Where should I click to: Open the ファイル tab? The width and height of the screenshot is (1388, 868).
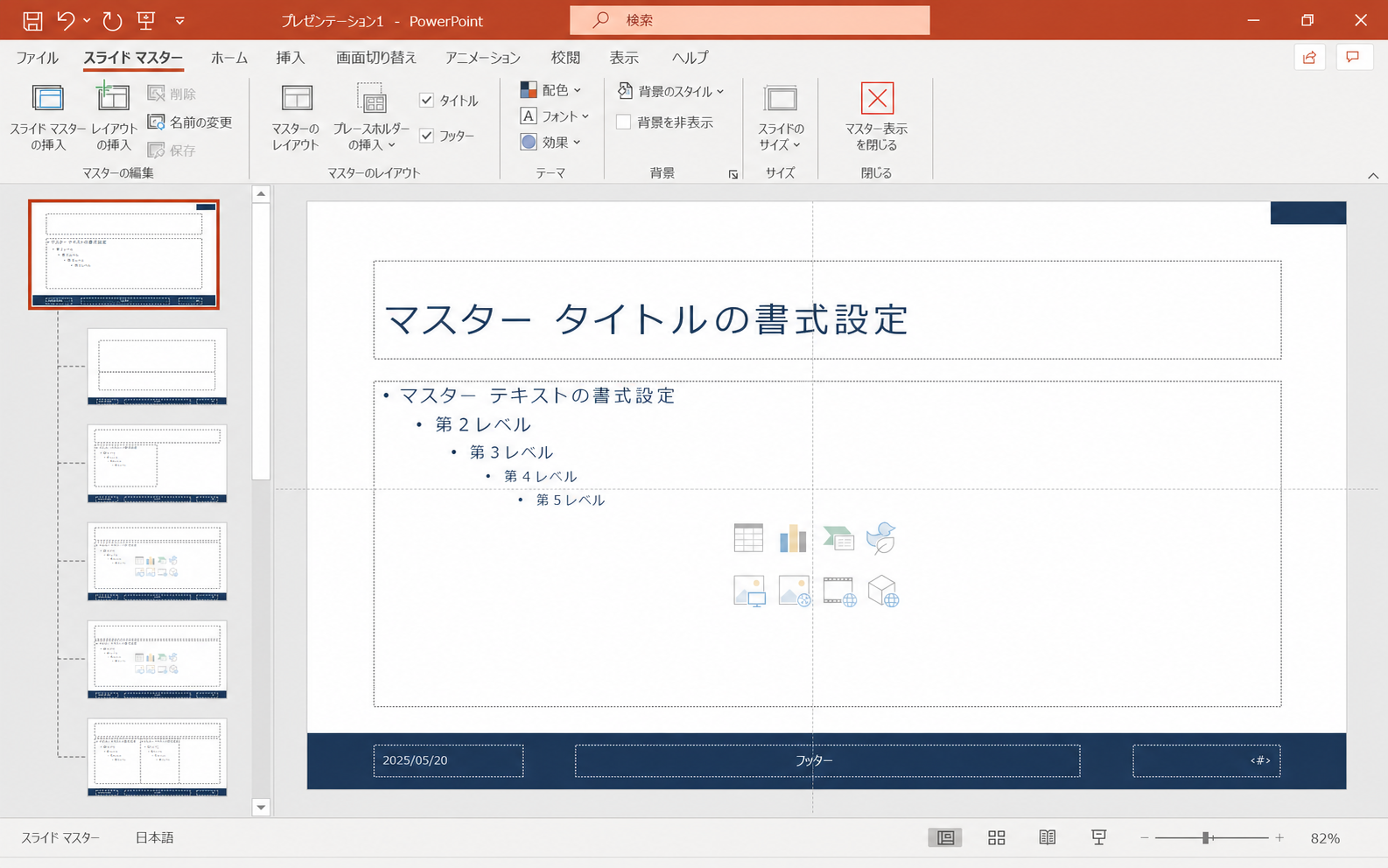click(37, 58)
